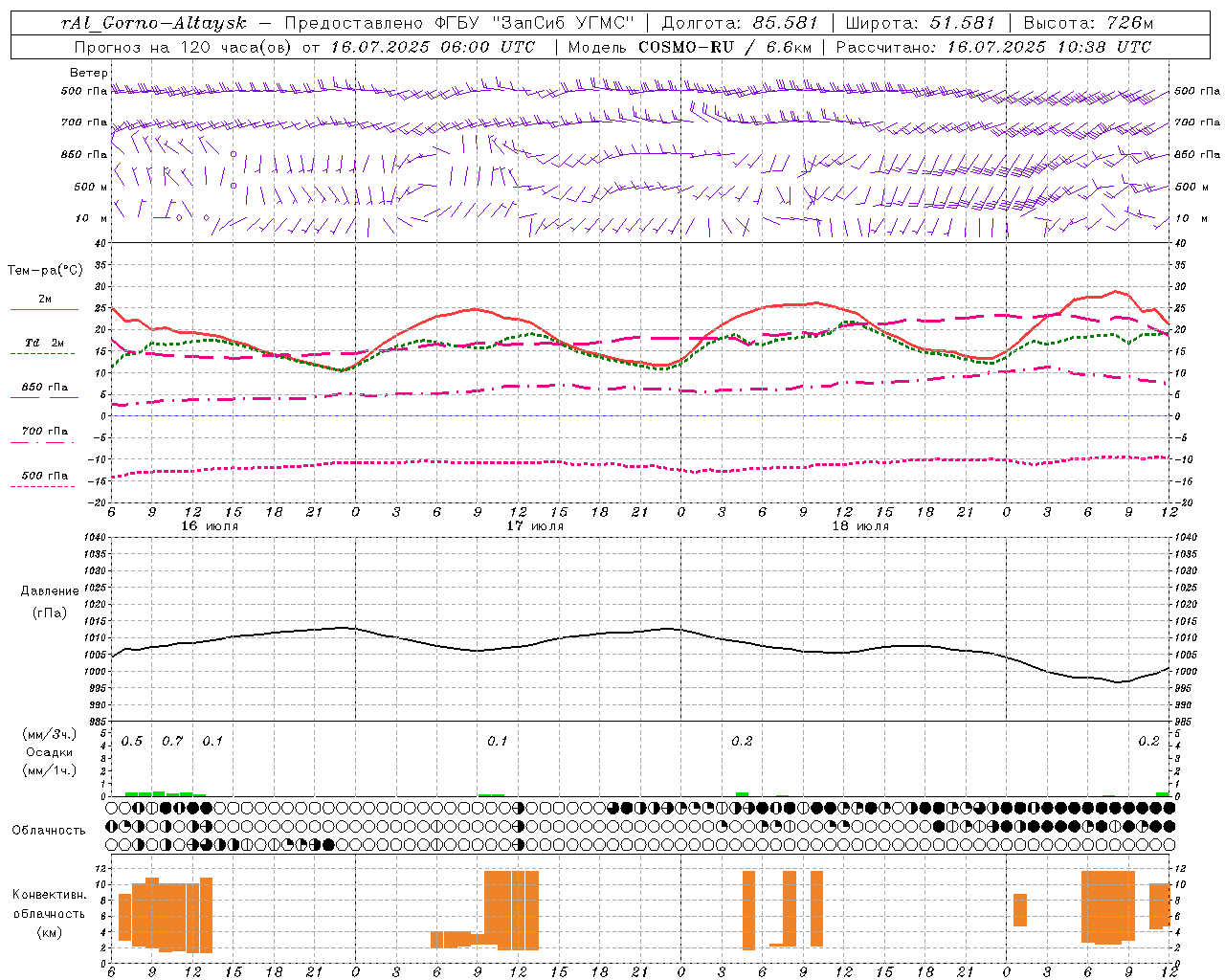This screenshot has height=980, width=1225.
Task: Click the 700 гПа temperature legend entry
Action: (x=44, y=432)
